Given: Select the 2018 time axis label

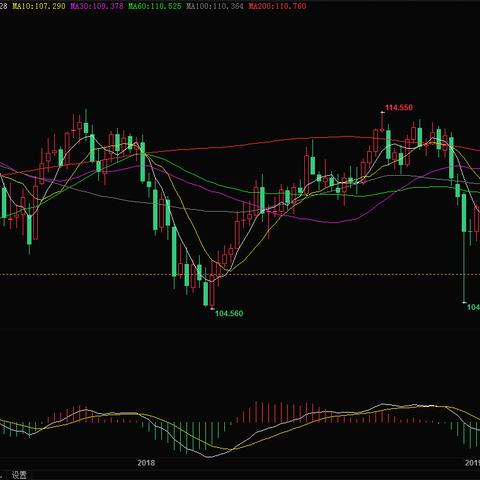Looking at the screenshot, I should click(x=146, y=463).
